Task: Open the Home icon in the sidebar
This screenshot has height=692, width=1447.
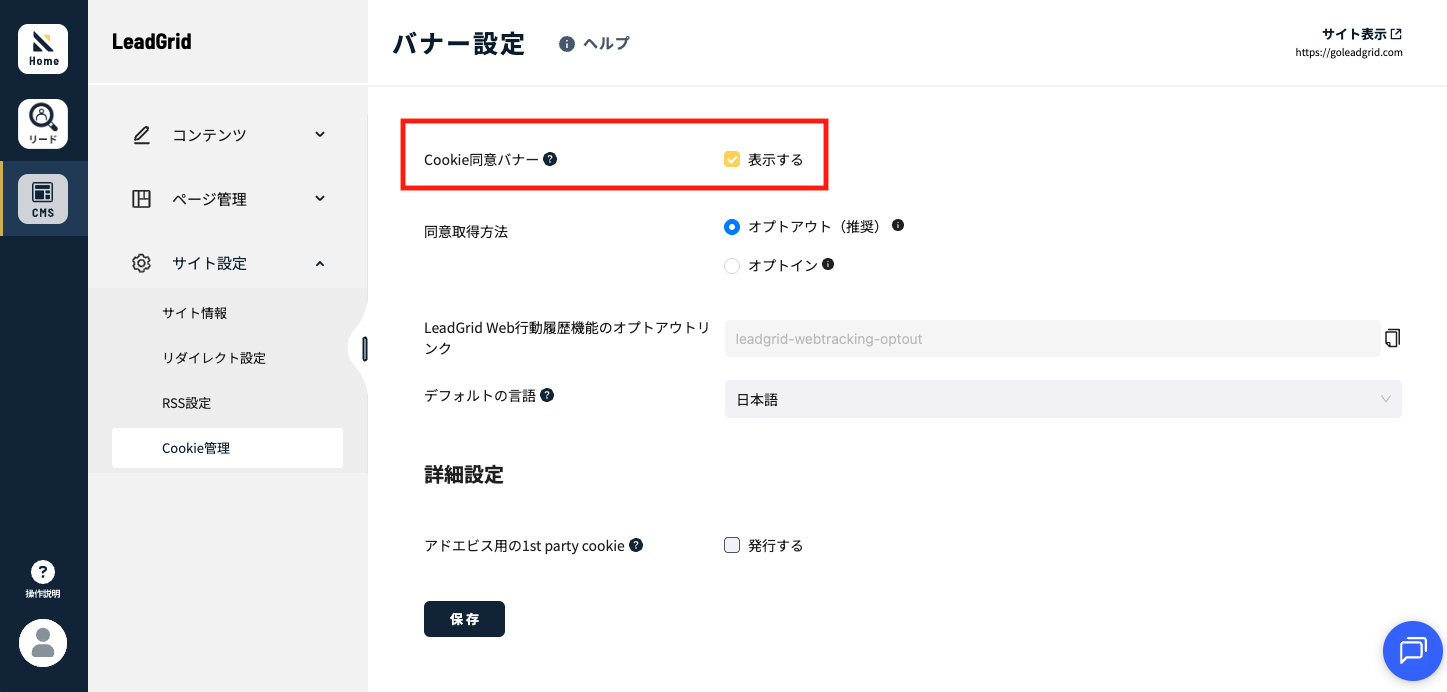Action: [43, 49]
